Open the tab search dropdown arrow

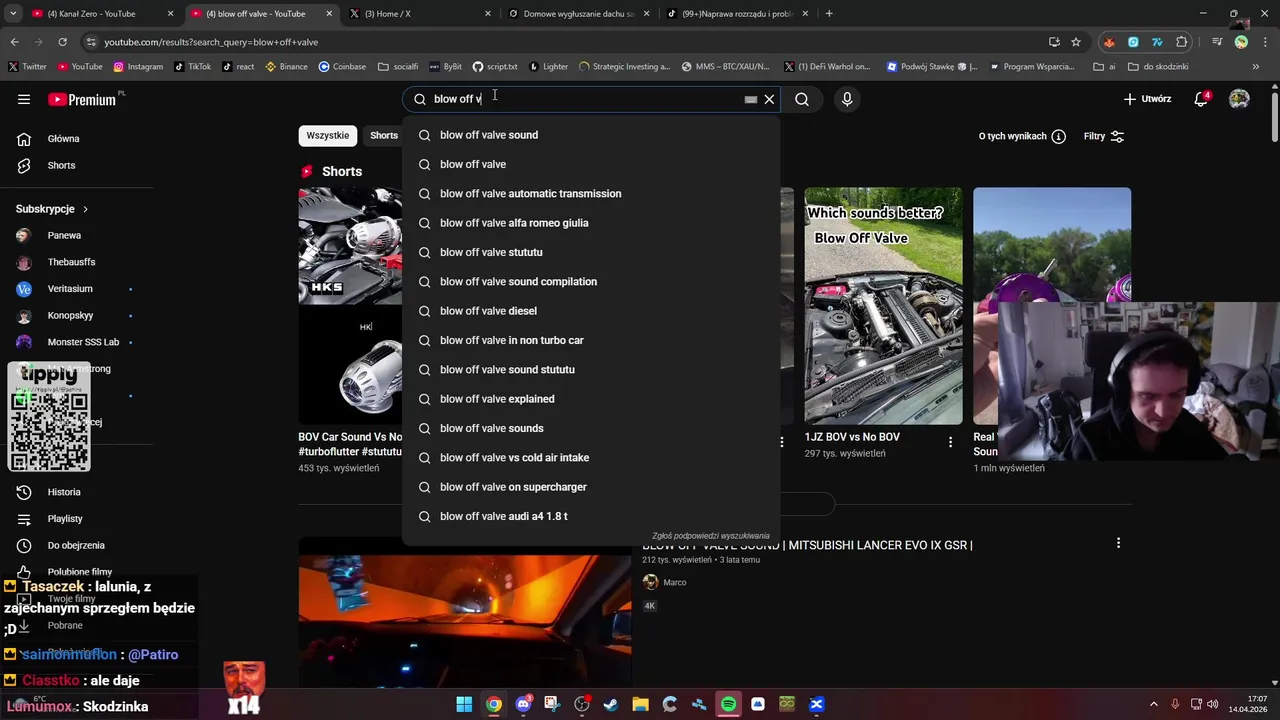(13, 14)
